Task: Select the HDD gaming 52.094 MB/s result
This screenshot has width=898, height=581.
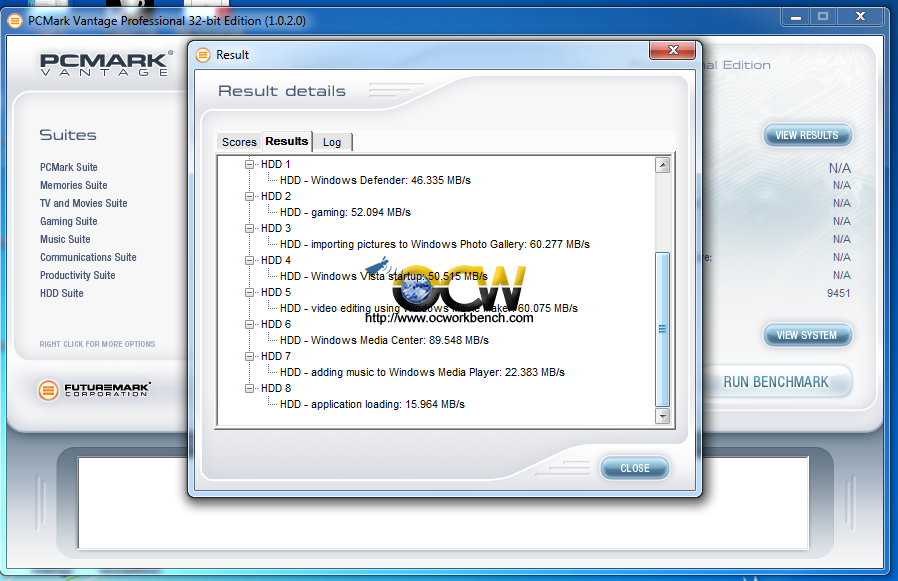Action: (345, 213)
